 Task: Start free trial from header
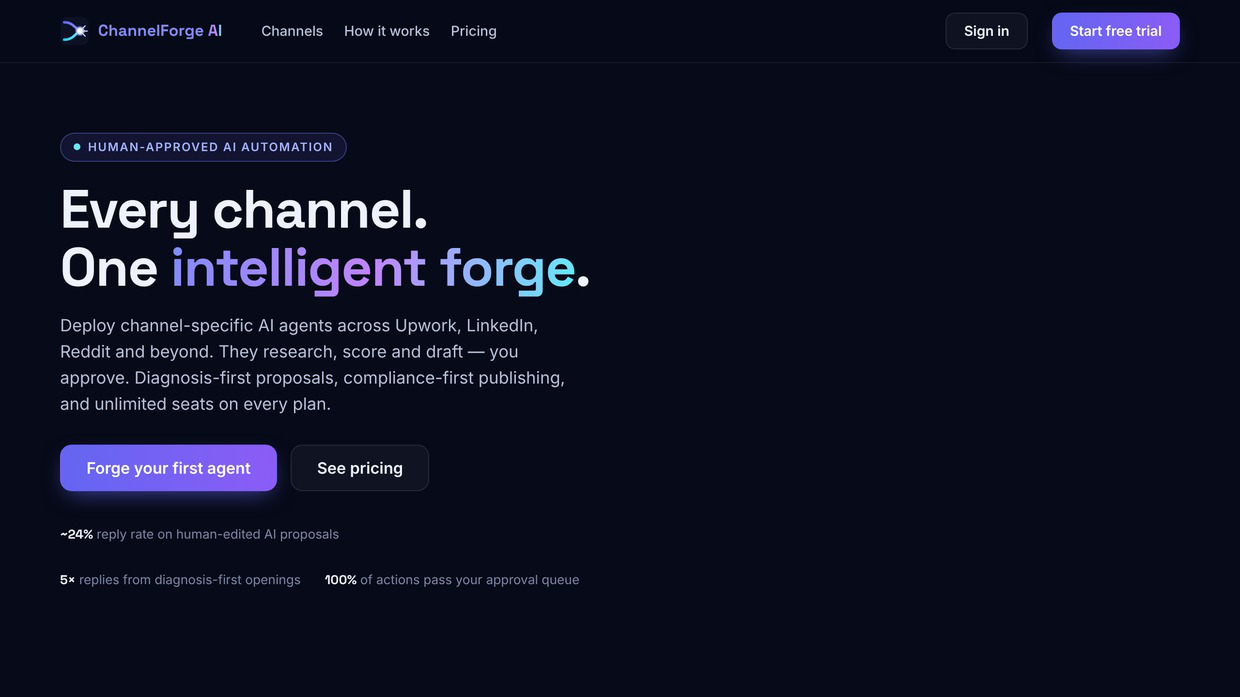tap(1116, 31)
